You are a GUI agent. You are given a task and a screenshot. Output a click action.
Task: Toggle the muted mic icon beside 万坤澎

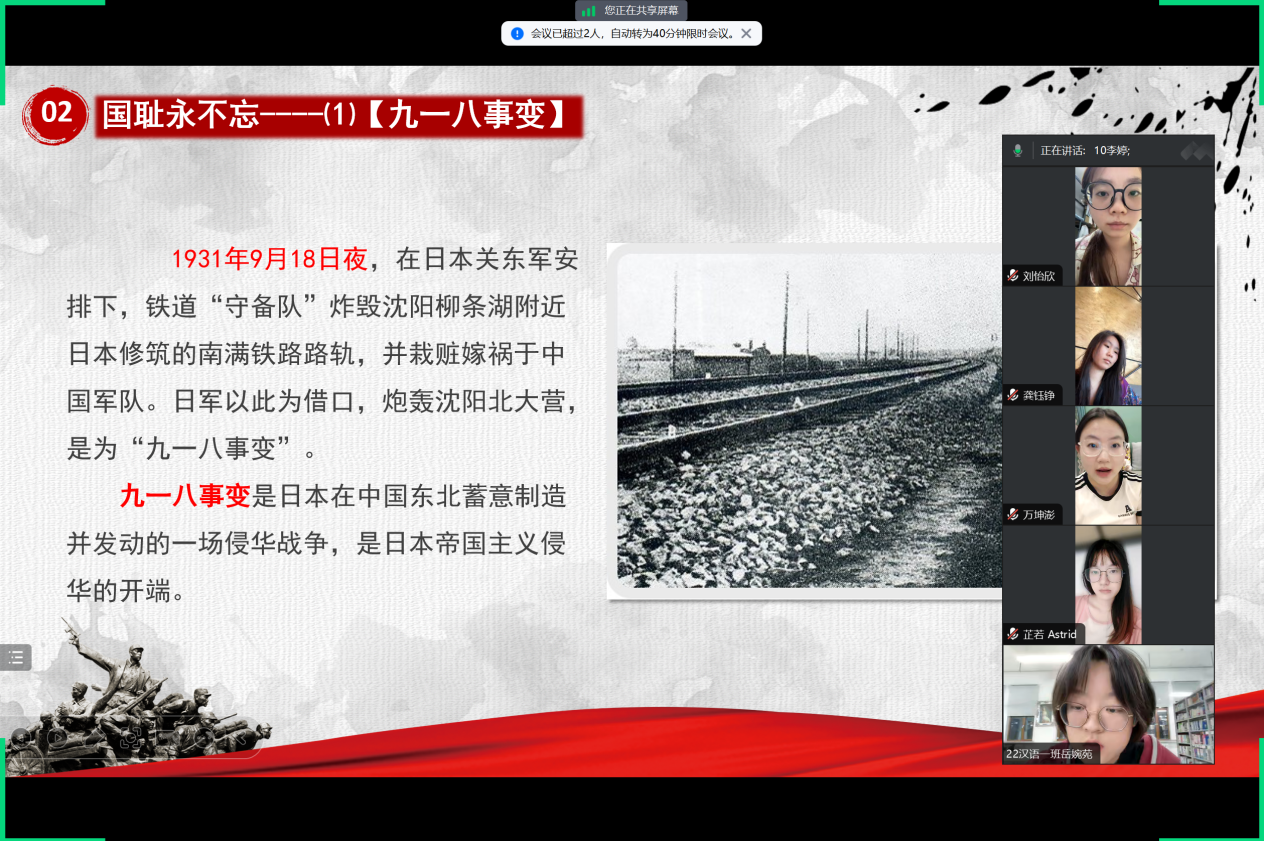pyautogui.click(x=1013, y=514)
